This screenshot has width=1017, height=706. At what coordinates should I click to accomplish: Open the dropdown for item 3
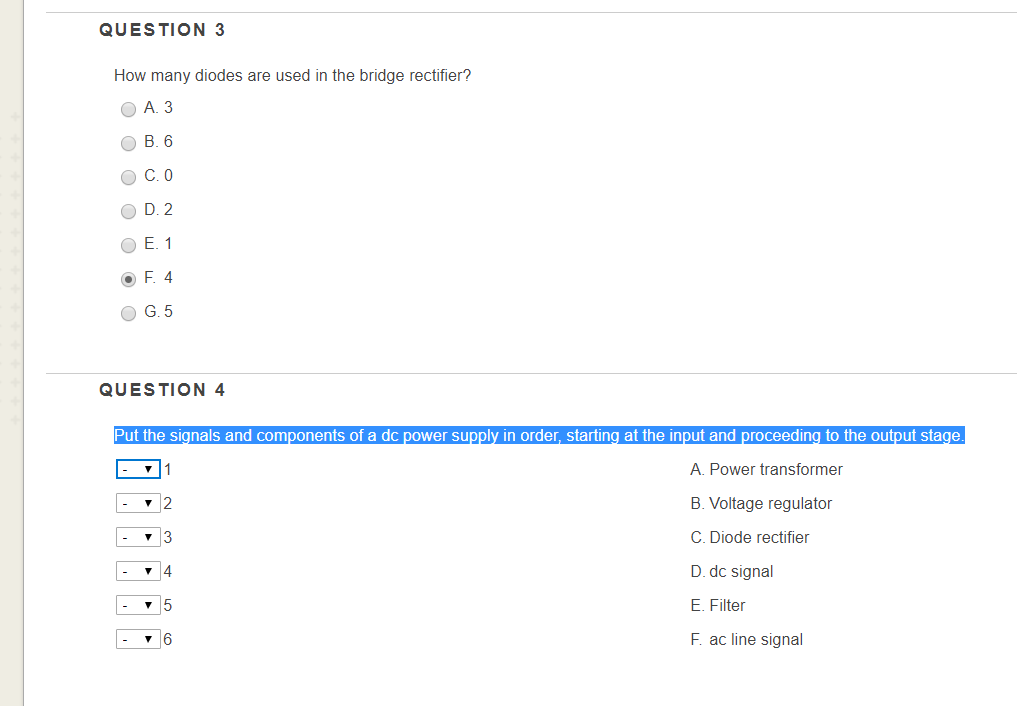click(x=138, y=537)
